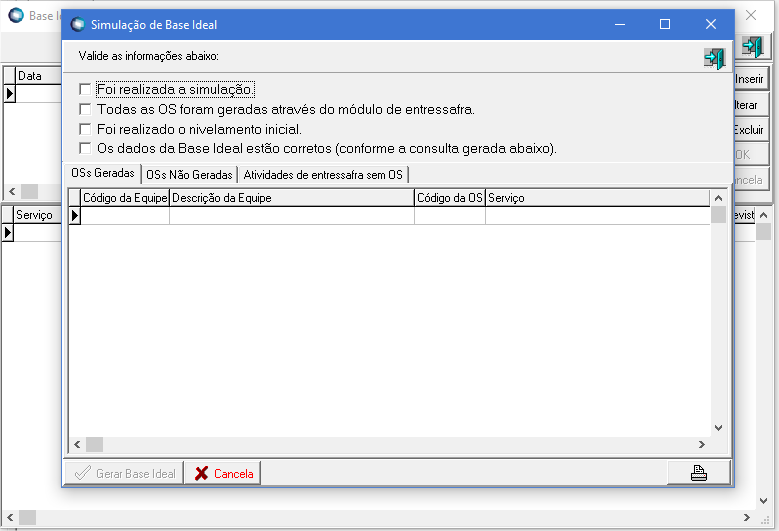The image size is (779, 531).
Task: Select the OSs Geradas tab
Action: [x=103, y=173]
